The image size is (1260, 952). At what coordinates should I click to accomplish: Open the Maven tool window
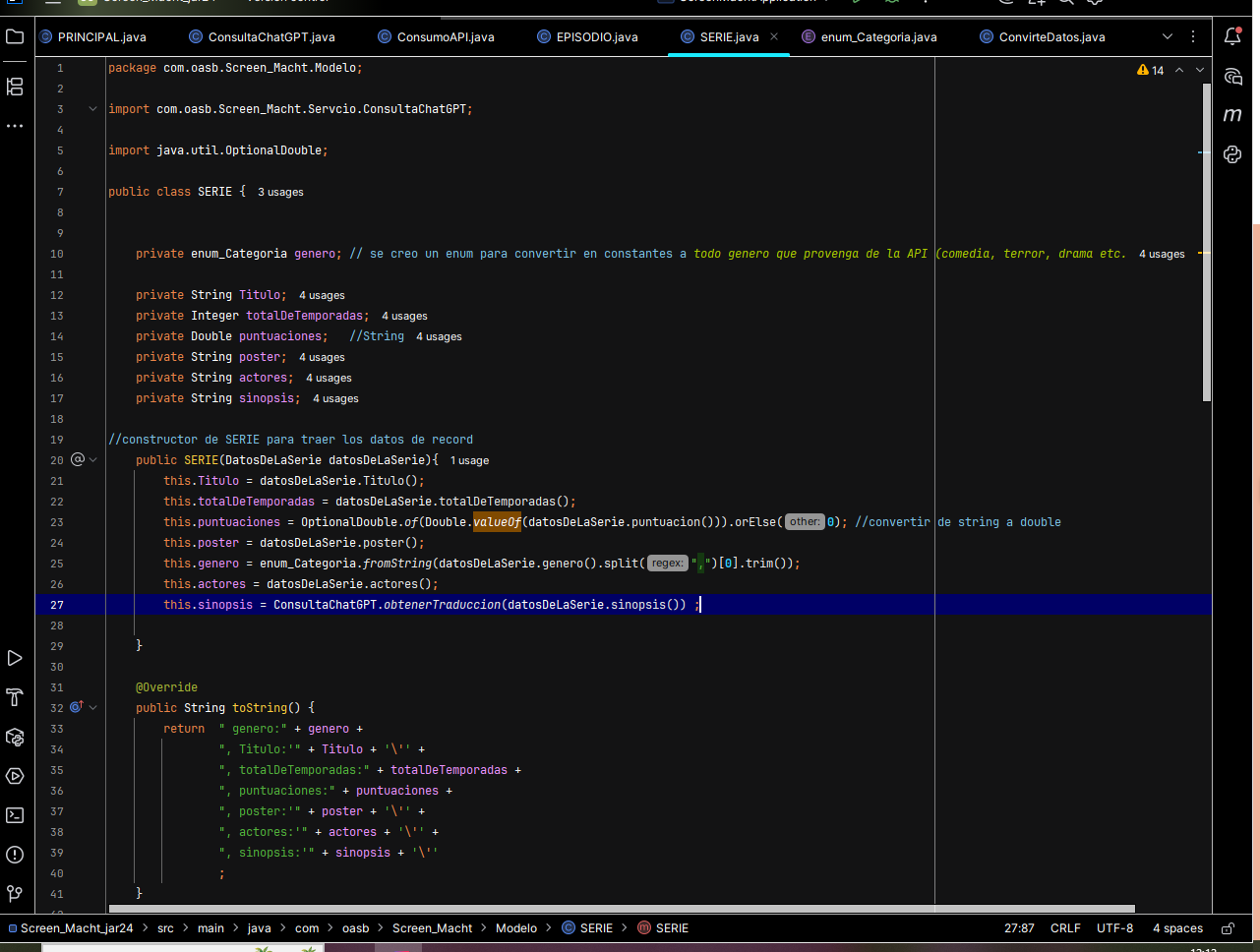pyautogui.click(x=1232, y=115)
